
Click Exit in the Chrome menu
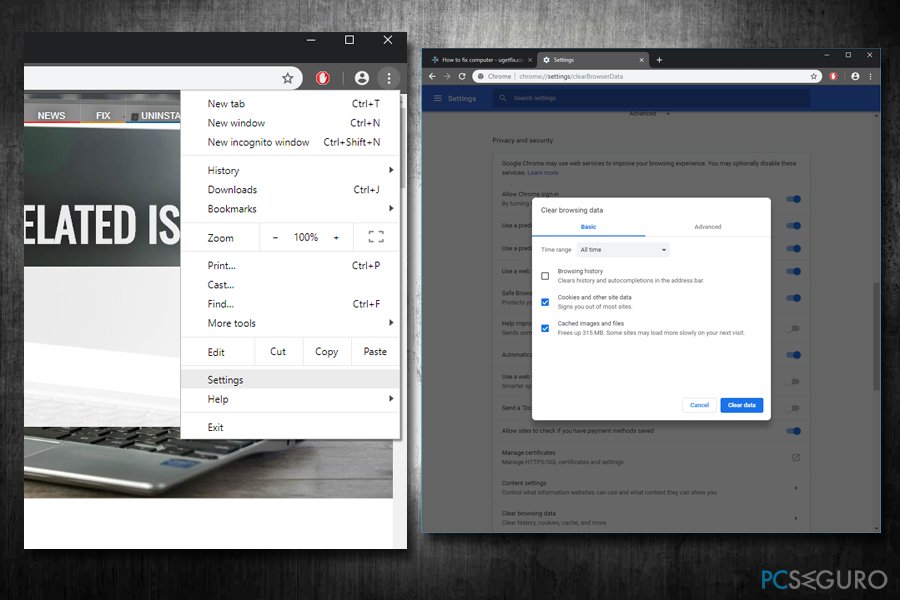point(290,427)
